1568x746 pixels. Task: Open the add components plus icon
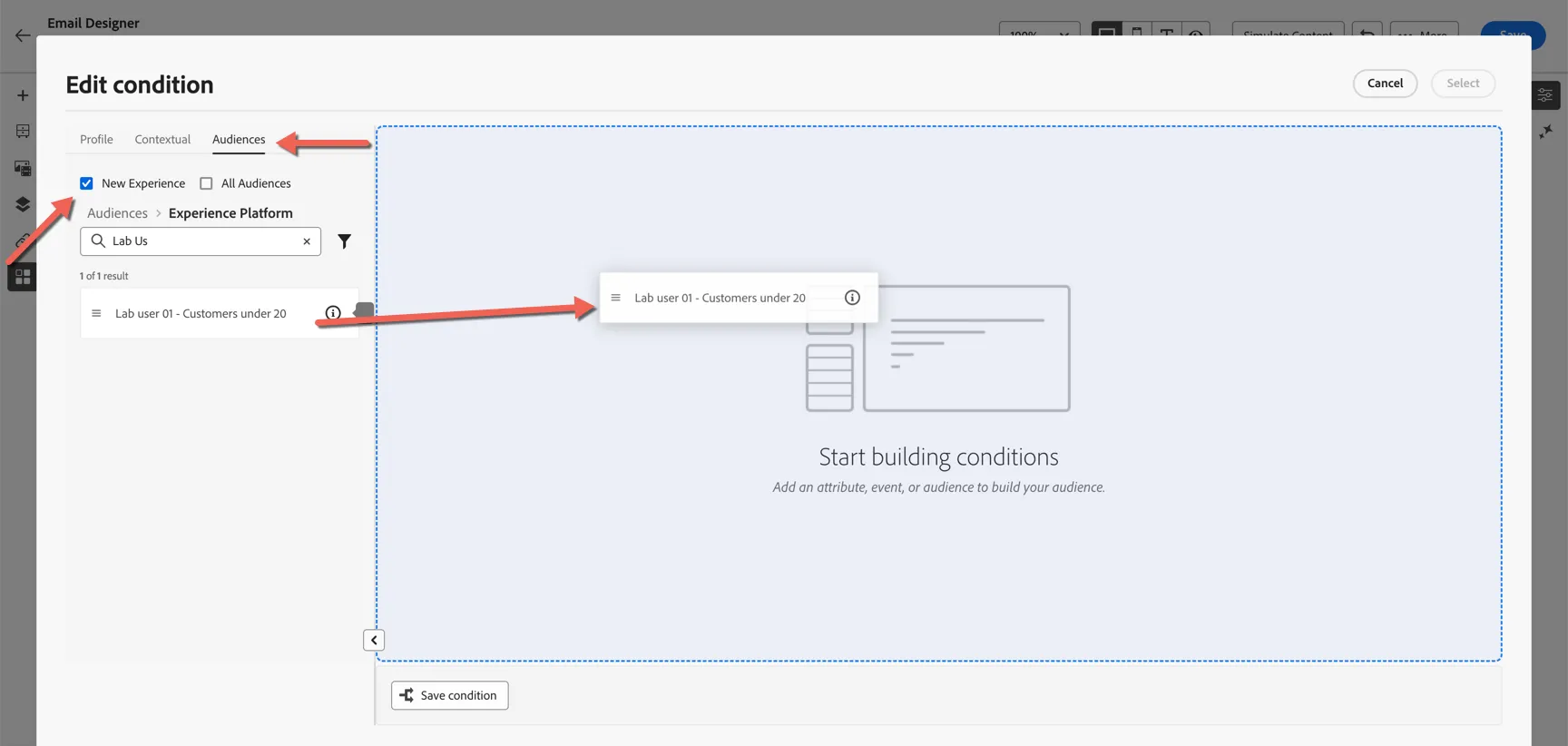coord(23,95)
